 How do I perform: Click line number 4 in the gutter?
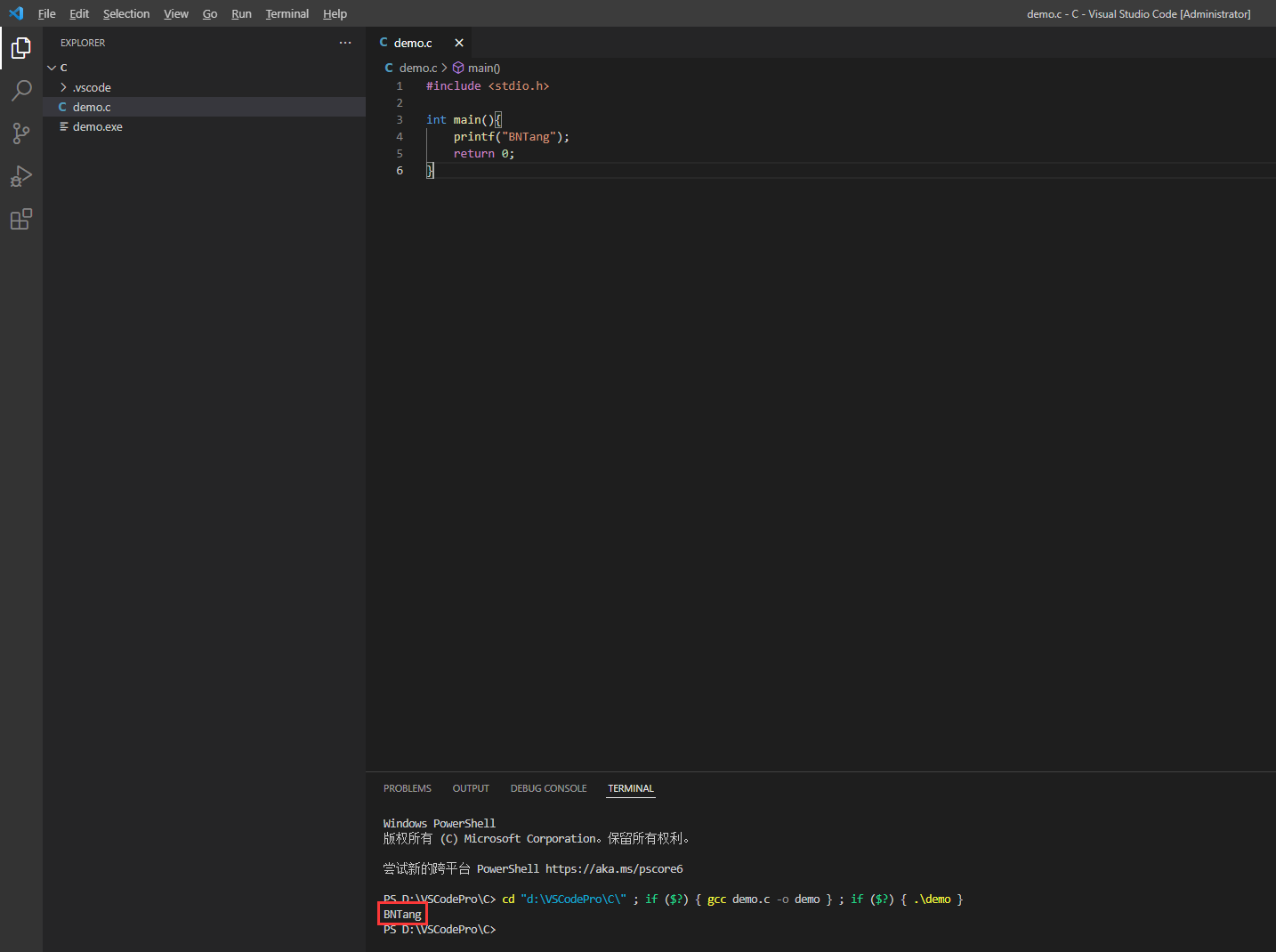pyautogui.click(x=400, y=137)
